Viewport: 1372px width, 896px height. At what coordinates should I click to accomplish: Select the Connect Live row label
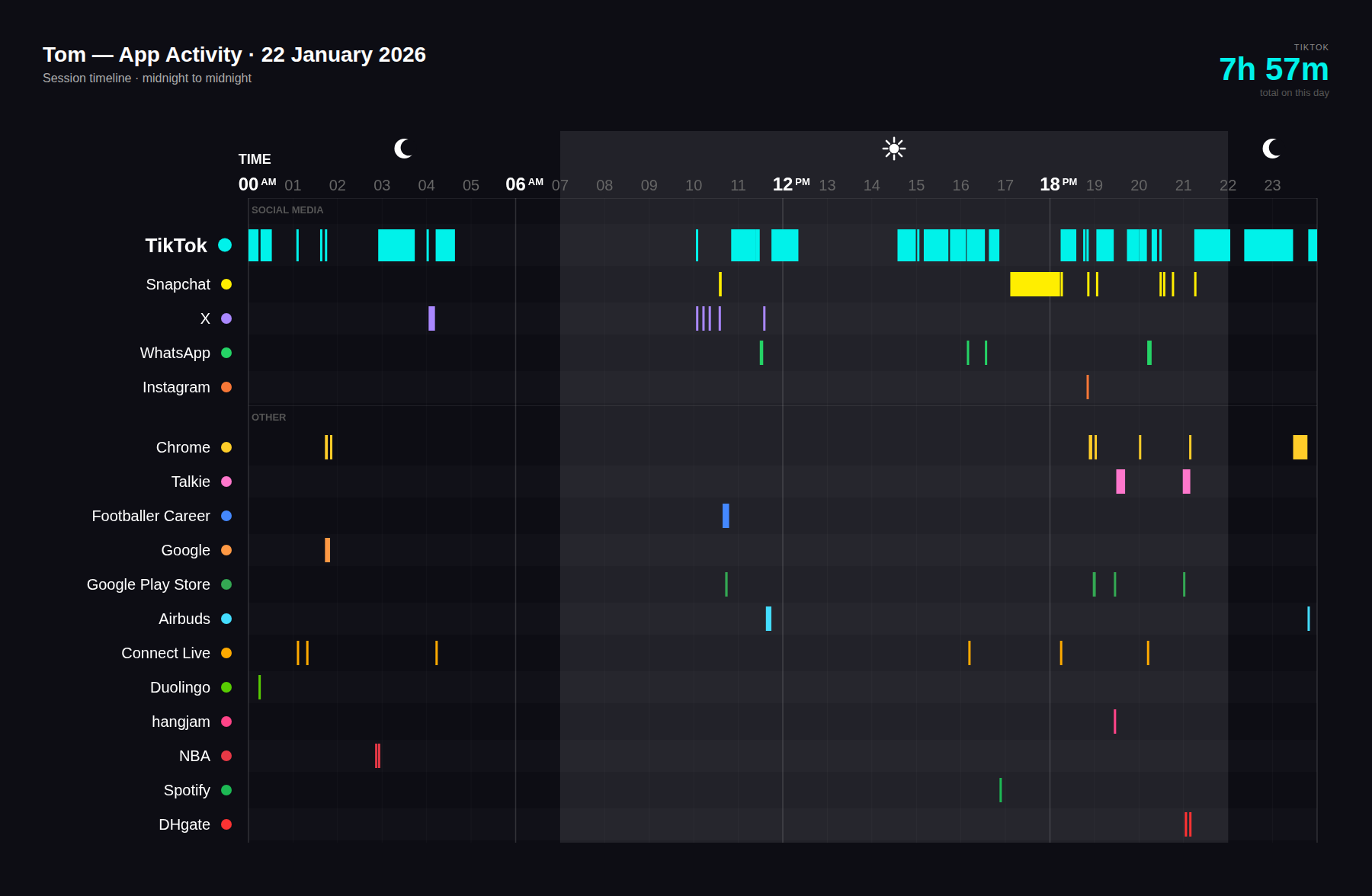(x=165, y=653)
